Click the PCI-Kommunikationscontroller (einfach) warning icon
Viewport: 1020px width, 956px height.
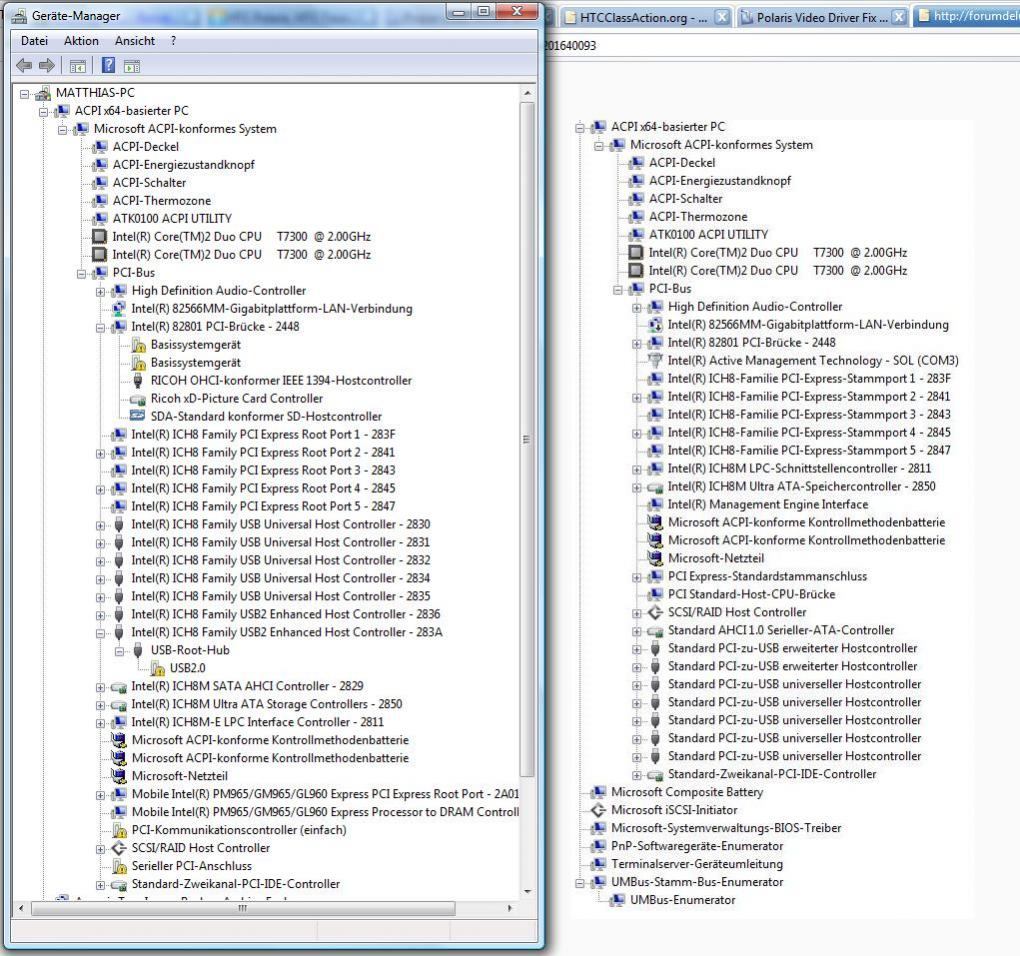tap(119, 830)
